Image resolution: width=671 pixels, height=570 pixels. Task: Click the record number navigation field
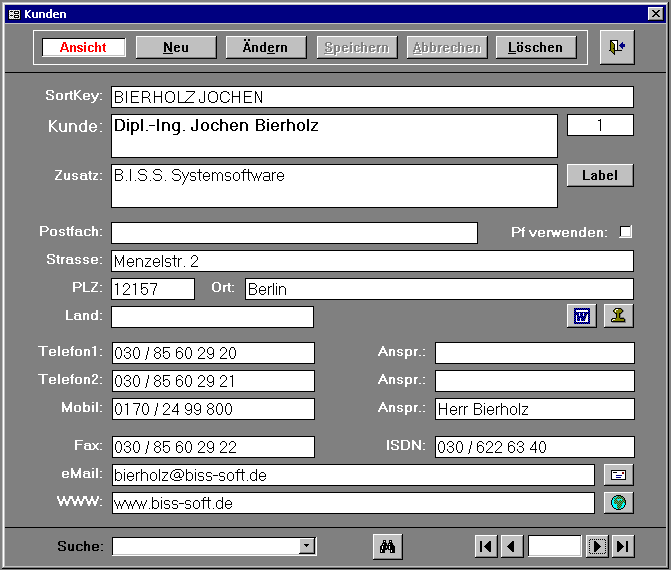click(554, 546)
